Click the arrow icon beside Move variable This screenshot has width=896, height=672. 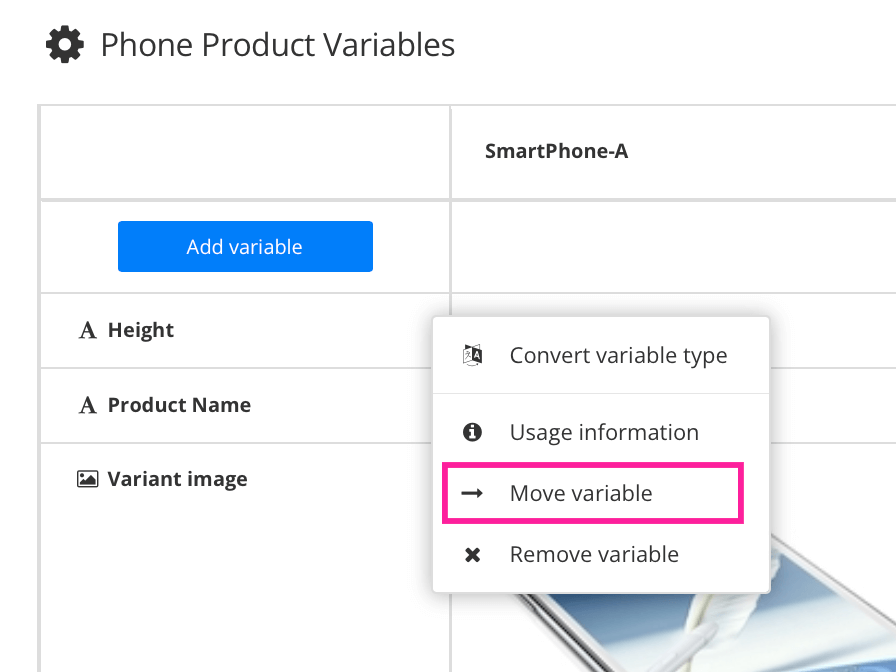[473, 493]
